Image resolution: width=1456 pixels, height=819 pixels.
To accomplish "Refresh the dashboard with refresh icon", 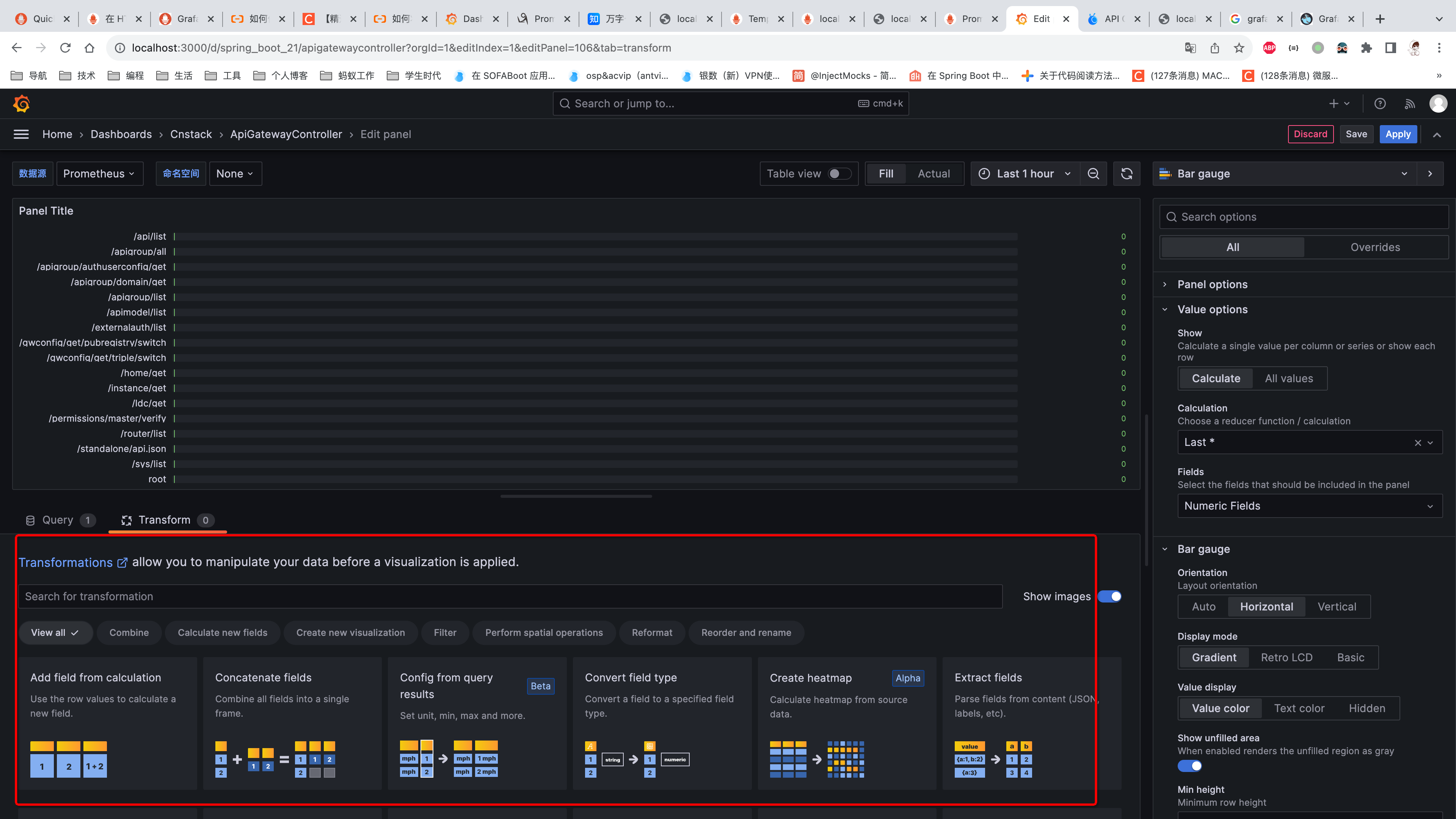I will (1127, 174).
